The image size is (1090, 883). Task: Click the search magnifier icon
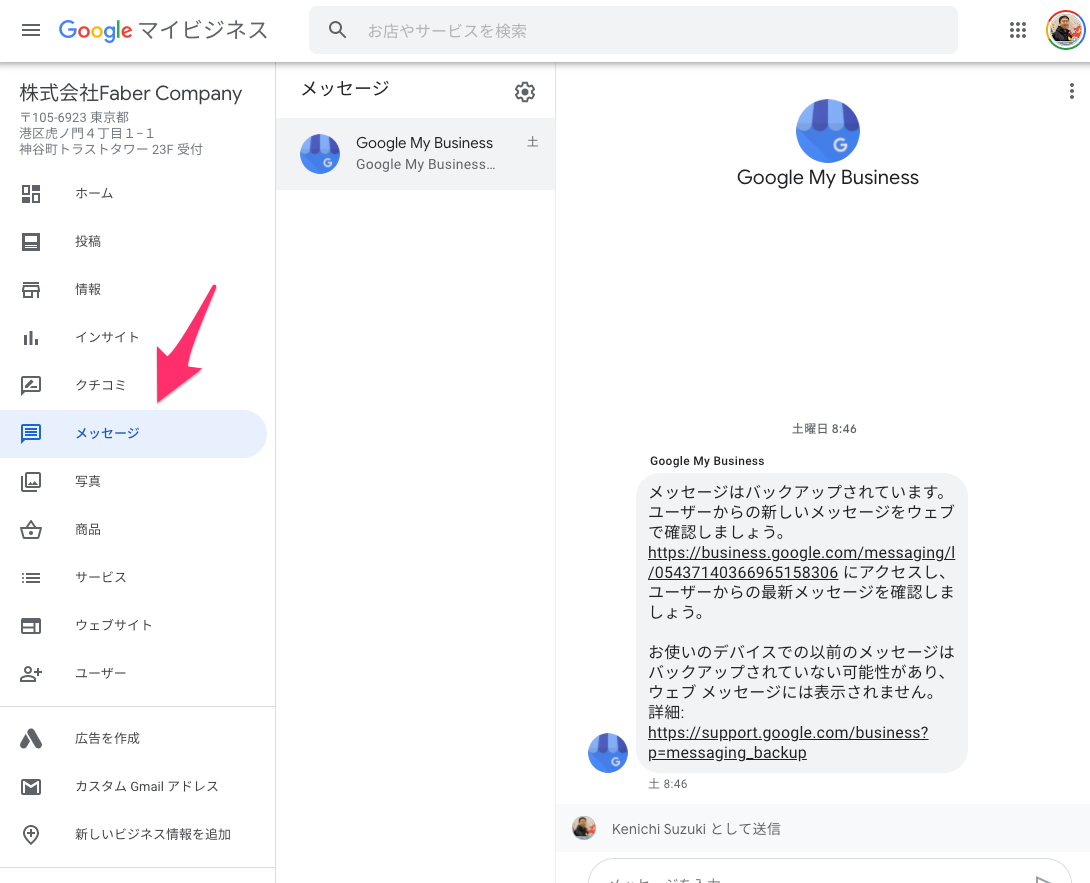pyautogui.click(x=337, y=30)
